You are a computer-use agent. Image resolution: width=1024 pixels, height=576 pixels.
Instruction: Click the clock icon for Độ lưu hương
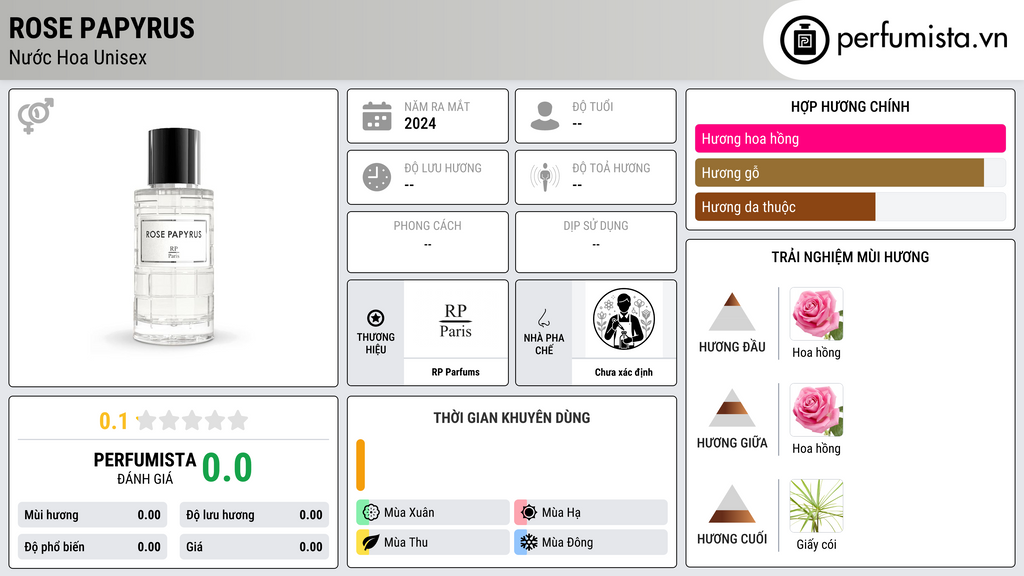(377, 177)
